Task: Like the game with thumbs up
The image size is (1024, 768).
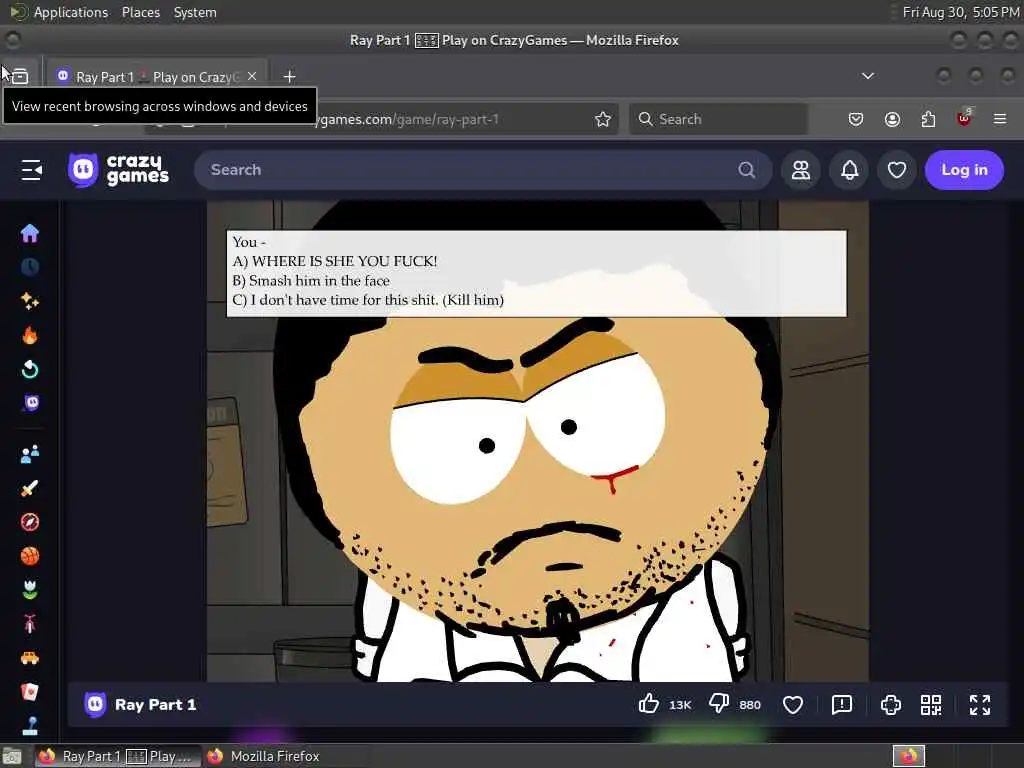Action: 648,704
